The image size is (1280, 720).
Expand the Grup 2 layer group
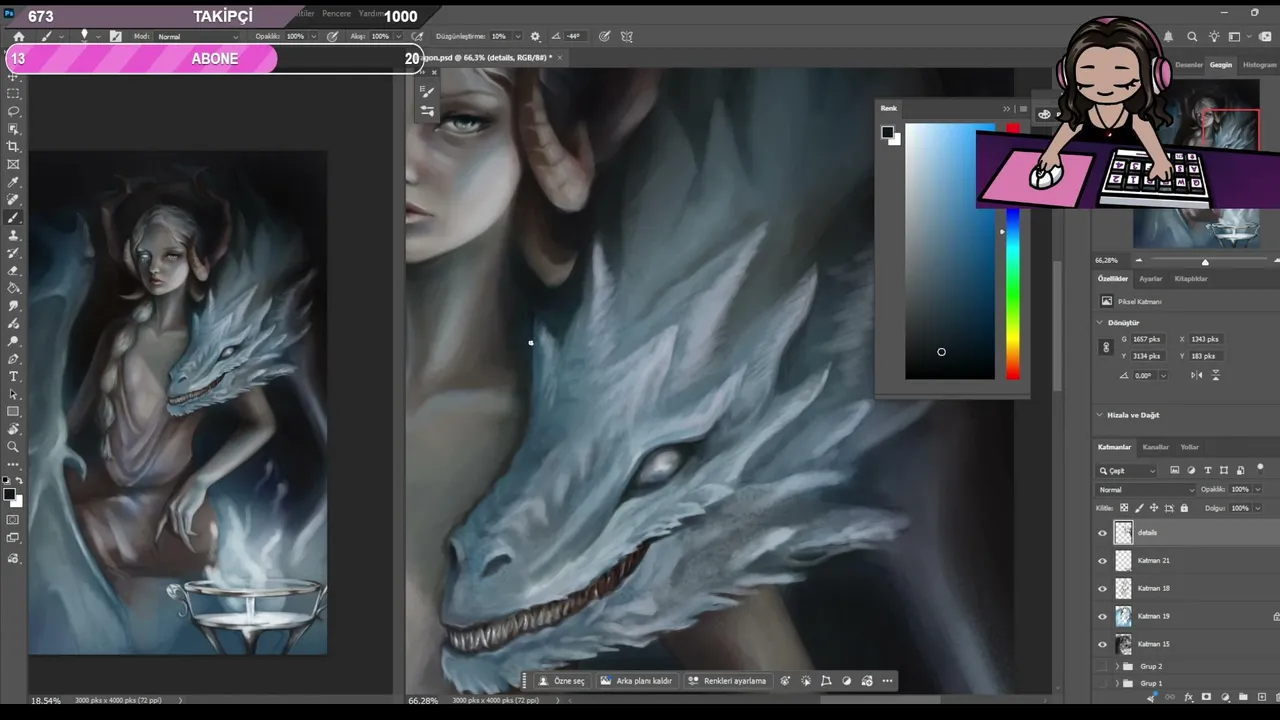click(x=1117, y=666)
